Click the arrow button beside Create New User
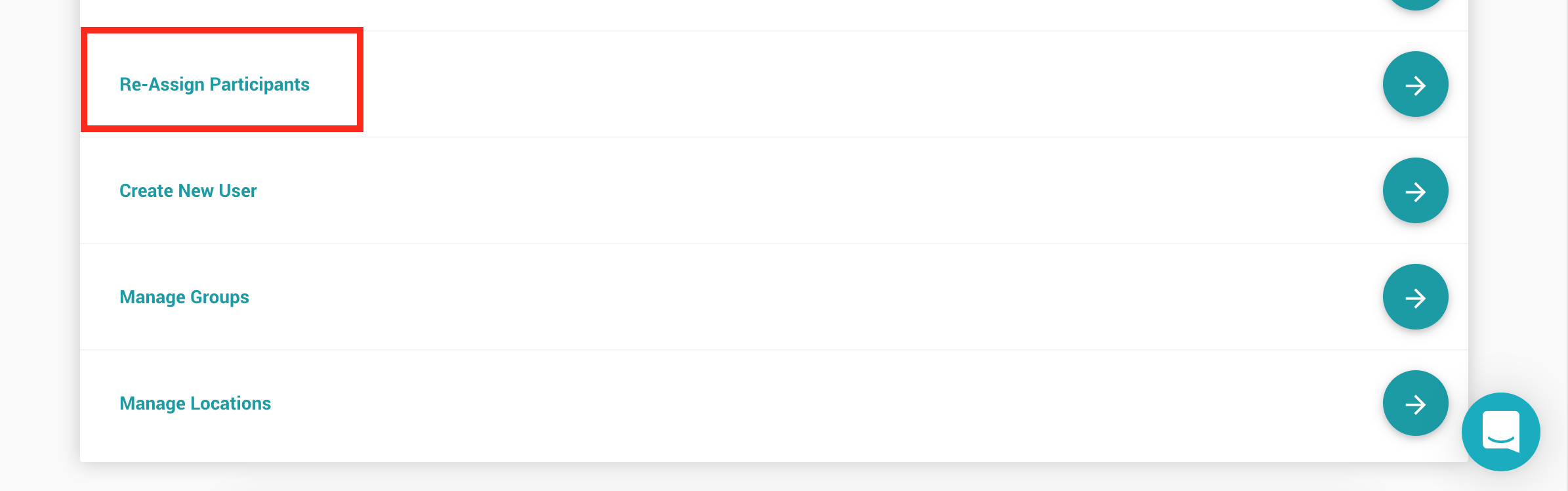 tap(1415, 191)
